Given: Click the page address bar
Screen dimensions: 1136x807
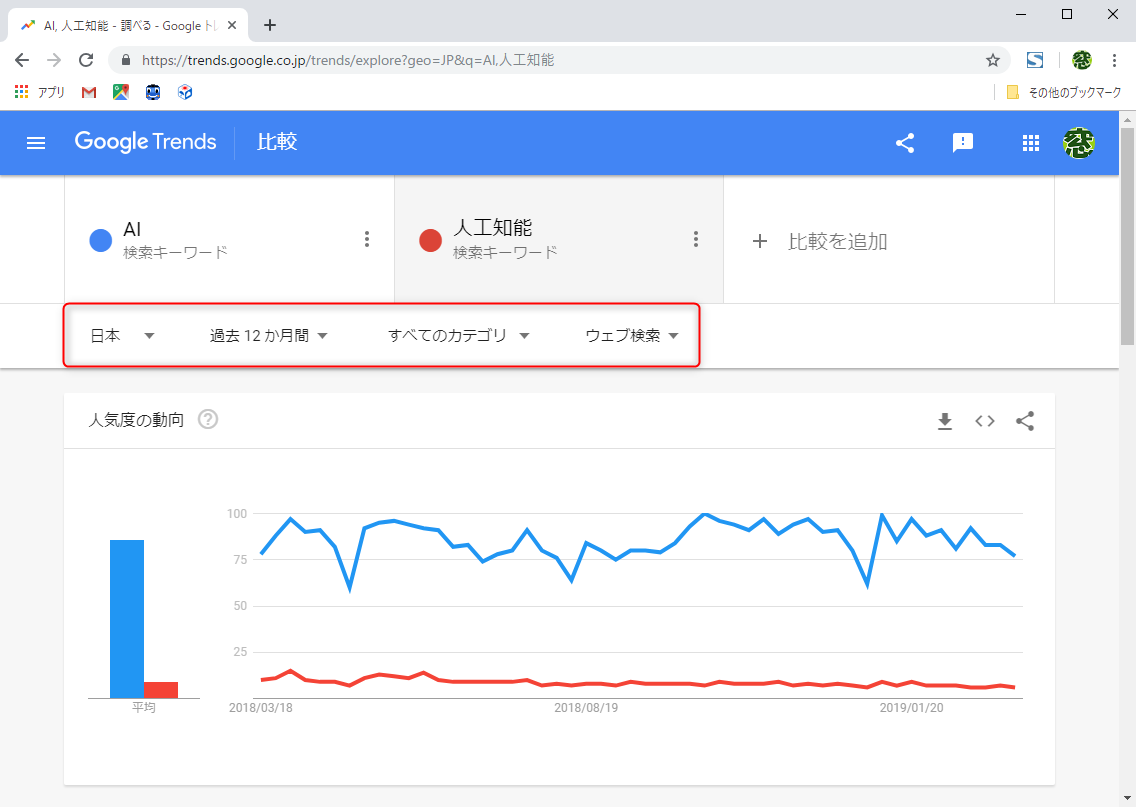Looking at the screenshot, I should 400,60.
